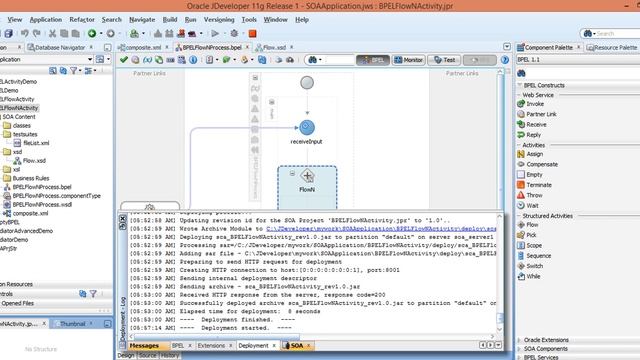Open the Versioning menu
640x360 pixels.
(219, 20)
